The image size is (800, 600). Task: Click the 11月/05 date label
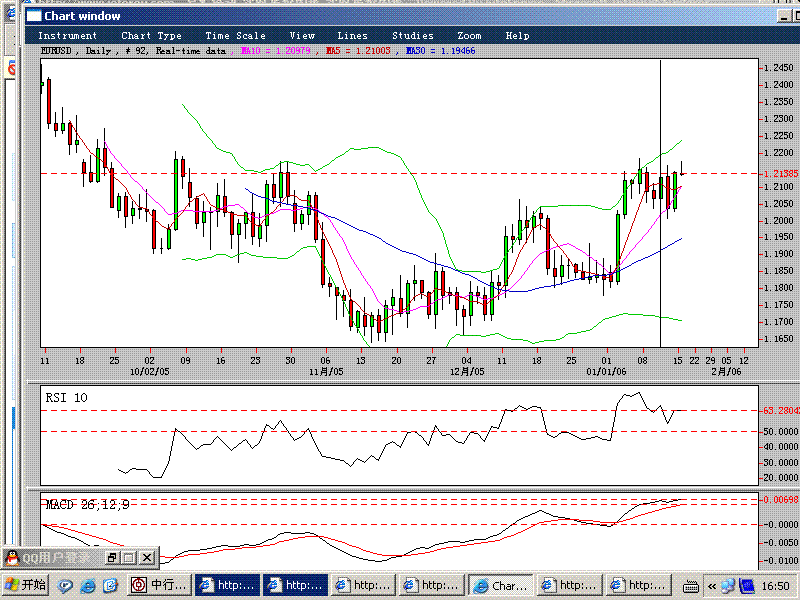point(326,371)
